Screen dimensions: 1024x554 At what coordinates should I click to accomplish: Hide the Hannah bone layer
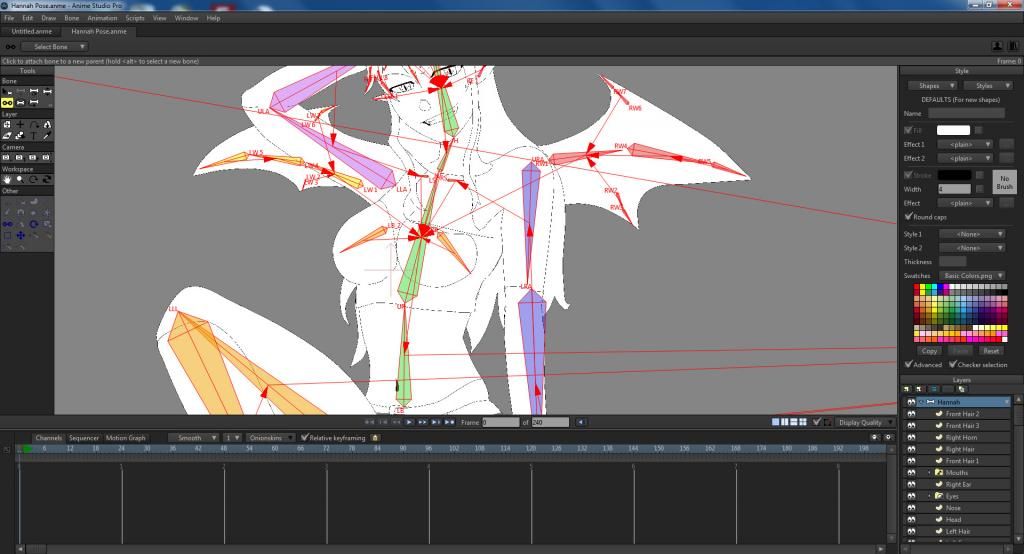pos(911,402)
